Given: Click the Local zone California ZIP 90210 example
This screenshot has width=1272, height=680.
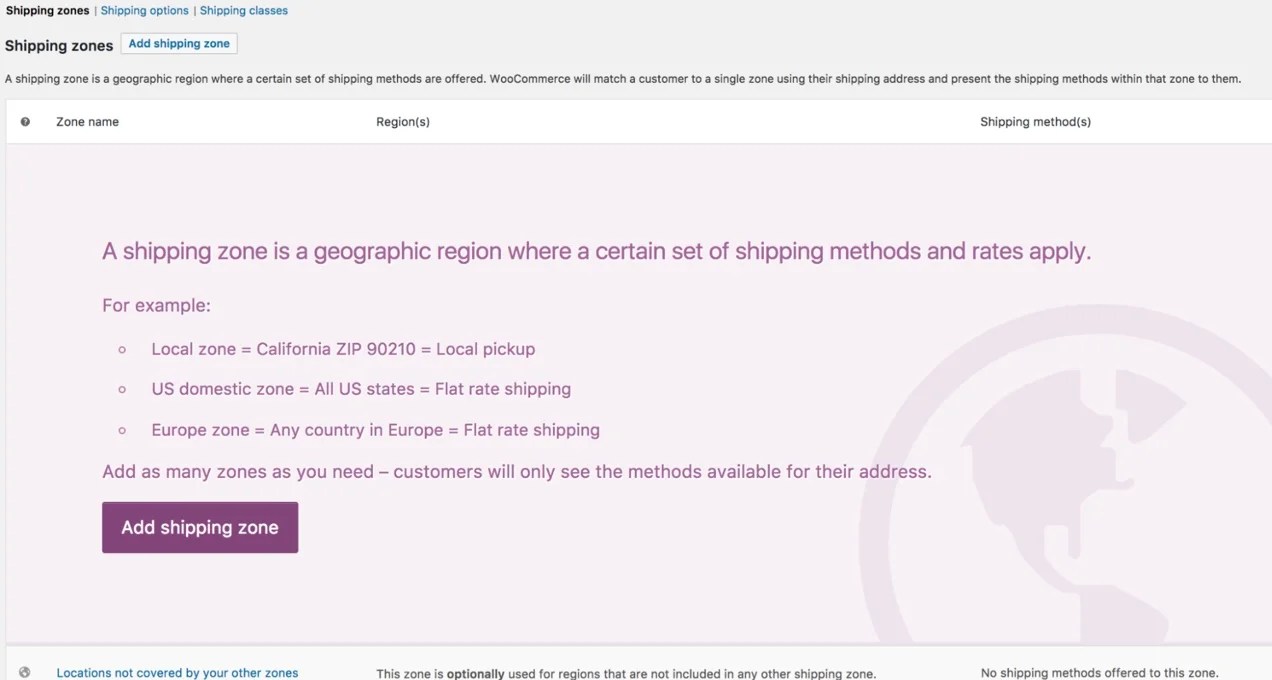Looking at the screenshot, I should click(x=343, y=349).
